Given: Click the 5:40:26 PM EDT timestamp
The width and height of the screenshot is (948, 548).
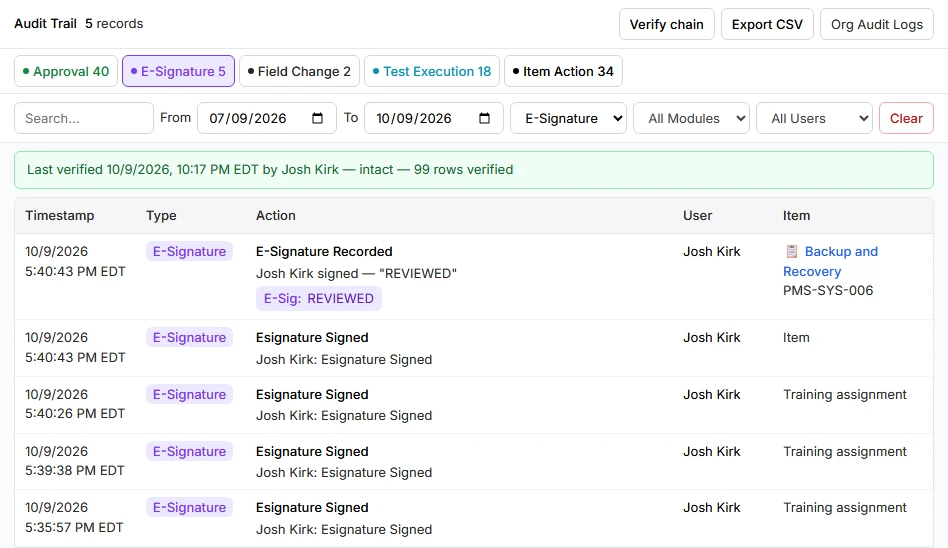Looking at the screenshot, I should pyautogui.click(x=75, y=413).
